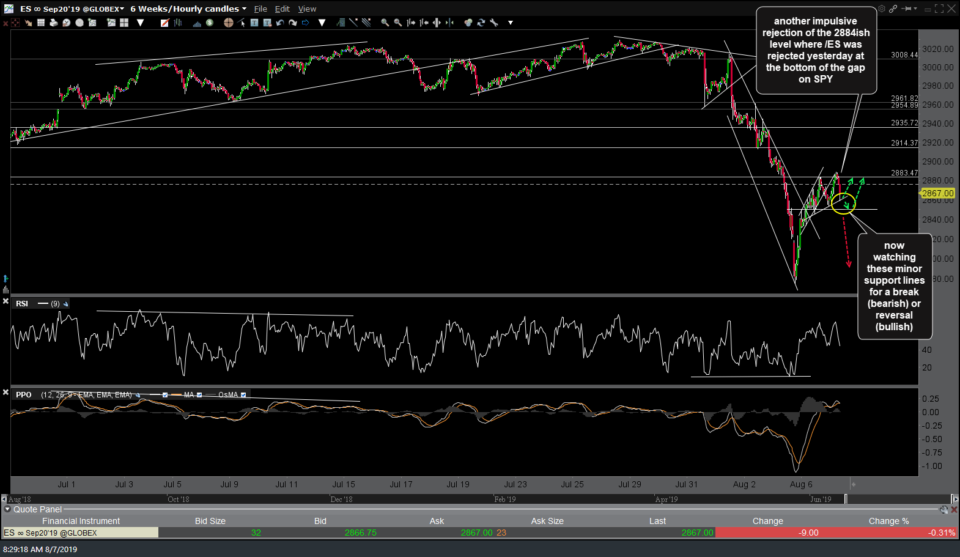Select the parallel lines channel tool
This screenshot has width=960, height=557.
click(366, 23)
